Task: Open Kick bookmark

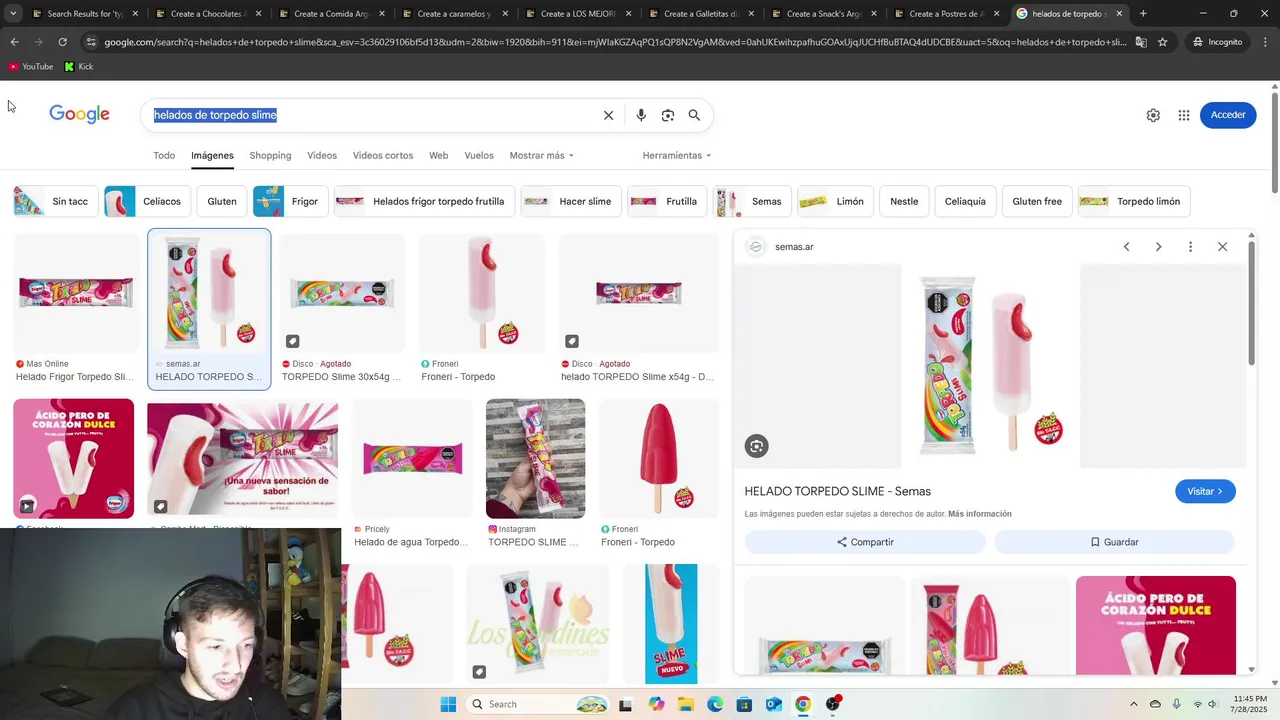Action: [78, 66]
